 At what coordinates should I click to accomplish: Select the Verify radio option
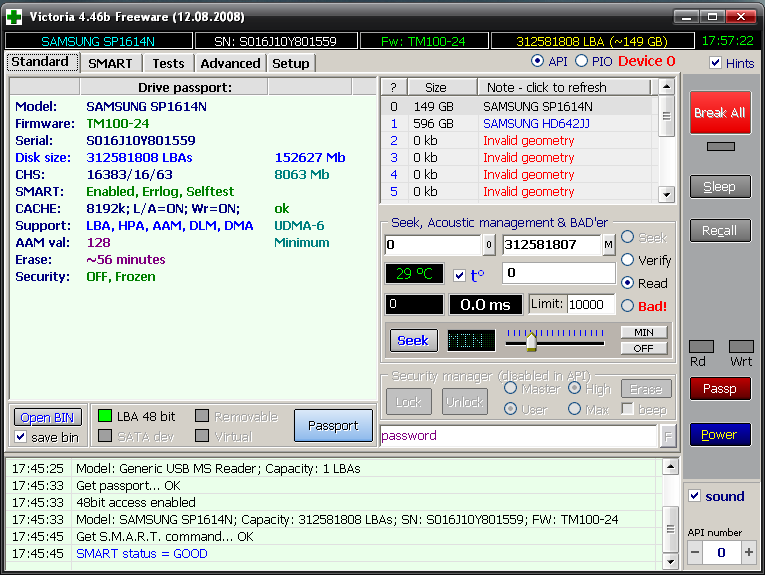tap(627, 260)
